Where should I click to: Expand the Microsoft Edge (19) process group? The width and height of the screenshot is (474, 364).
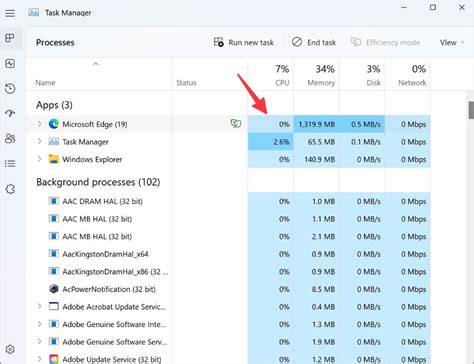(39, 124)
